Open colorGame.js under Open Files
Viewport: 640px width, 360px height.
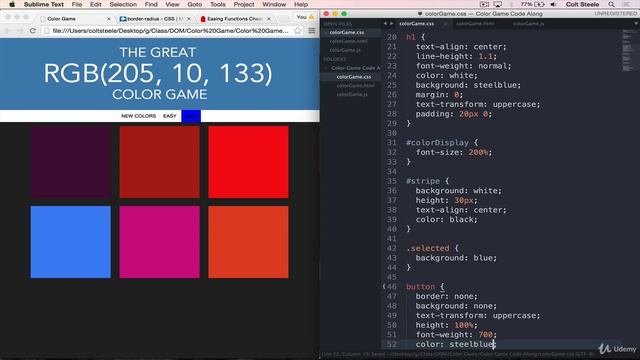345,50
